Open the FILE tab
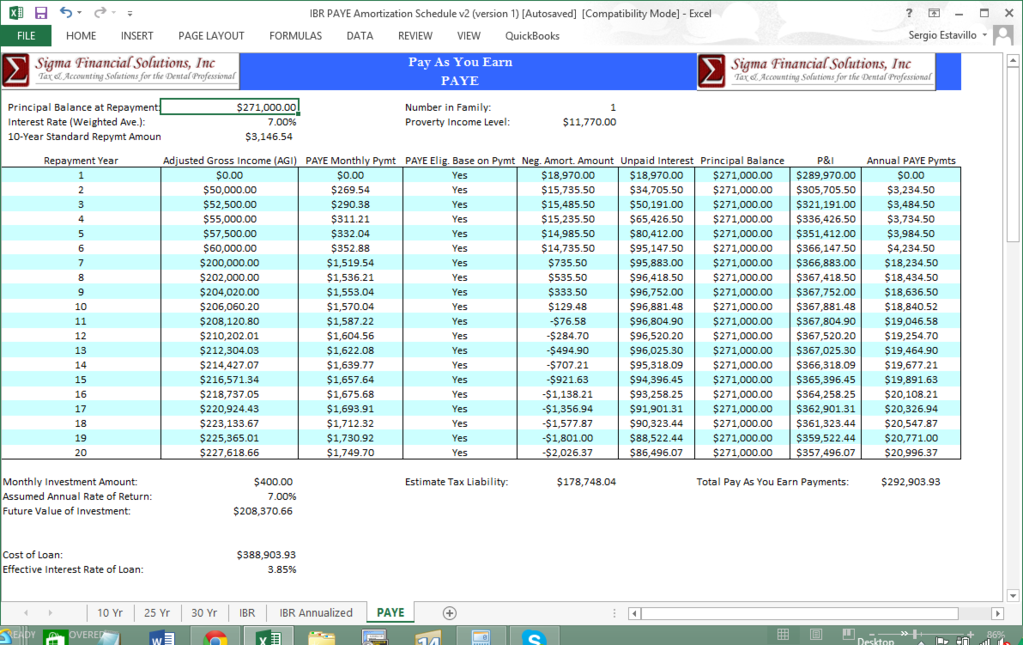Viewport: 1023px width, 645px height. 26,36
